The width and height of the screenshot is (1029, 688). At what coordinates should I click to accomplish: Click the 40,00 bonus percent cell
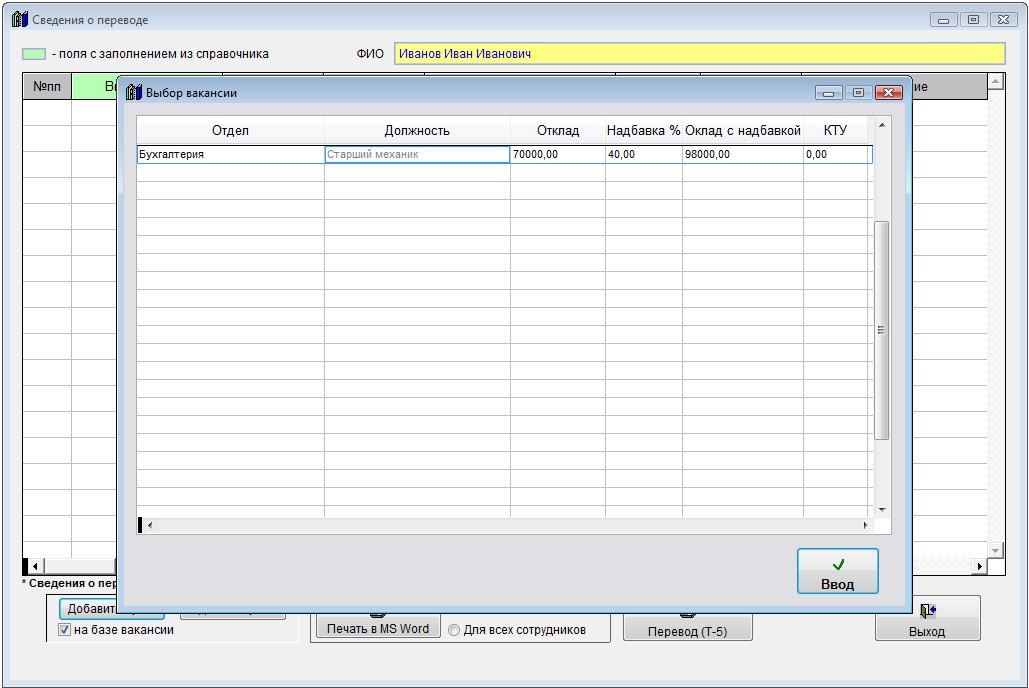[644, 154]
